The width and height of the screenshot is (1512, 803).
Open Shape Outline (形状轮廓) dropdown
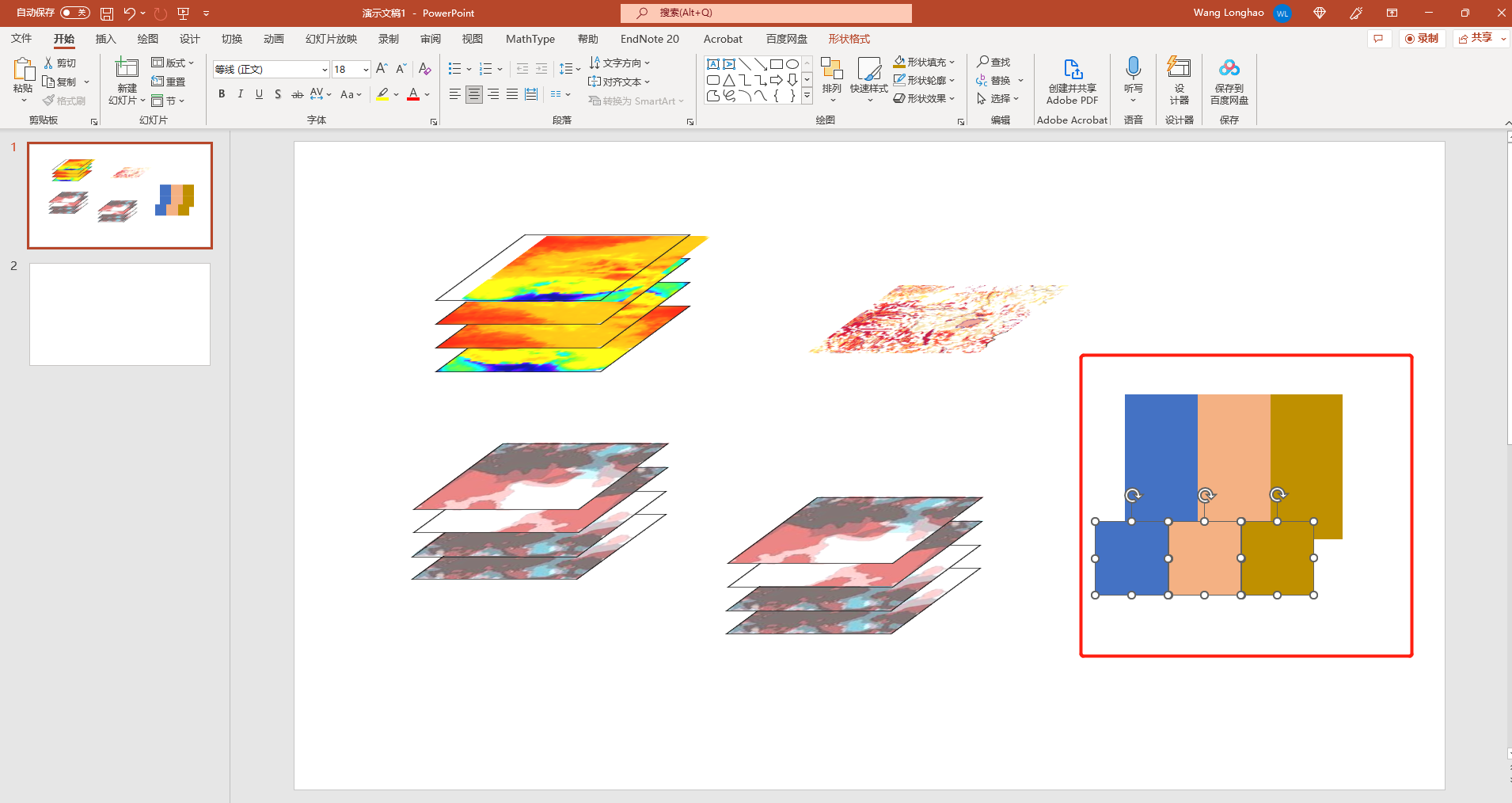click(x=925, y=80)
